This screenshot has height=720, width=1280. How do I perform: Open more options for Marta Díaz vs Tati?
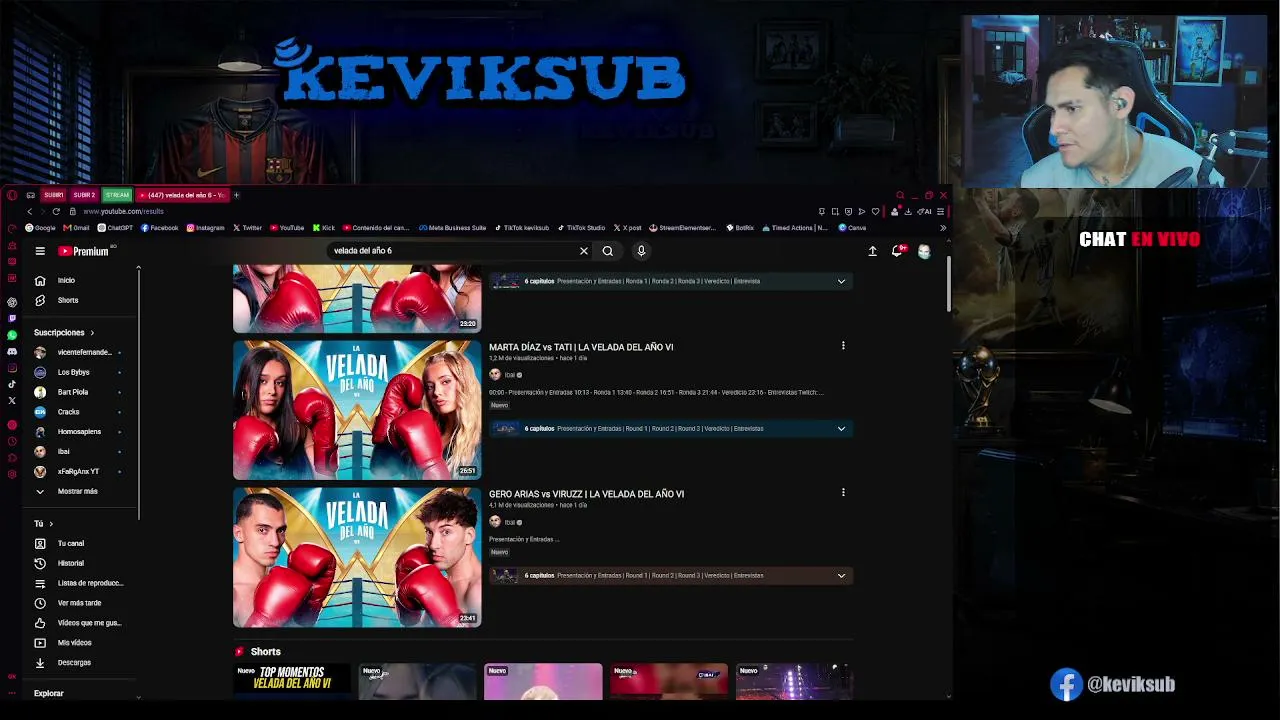pos(843,346)
